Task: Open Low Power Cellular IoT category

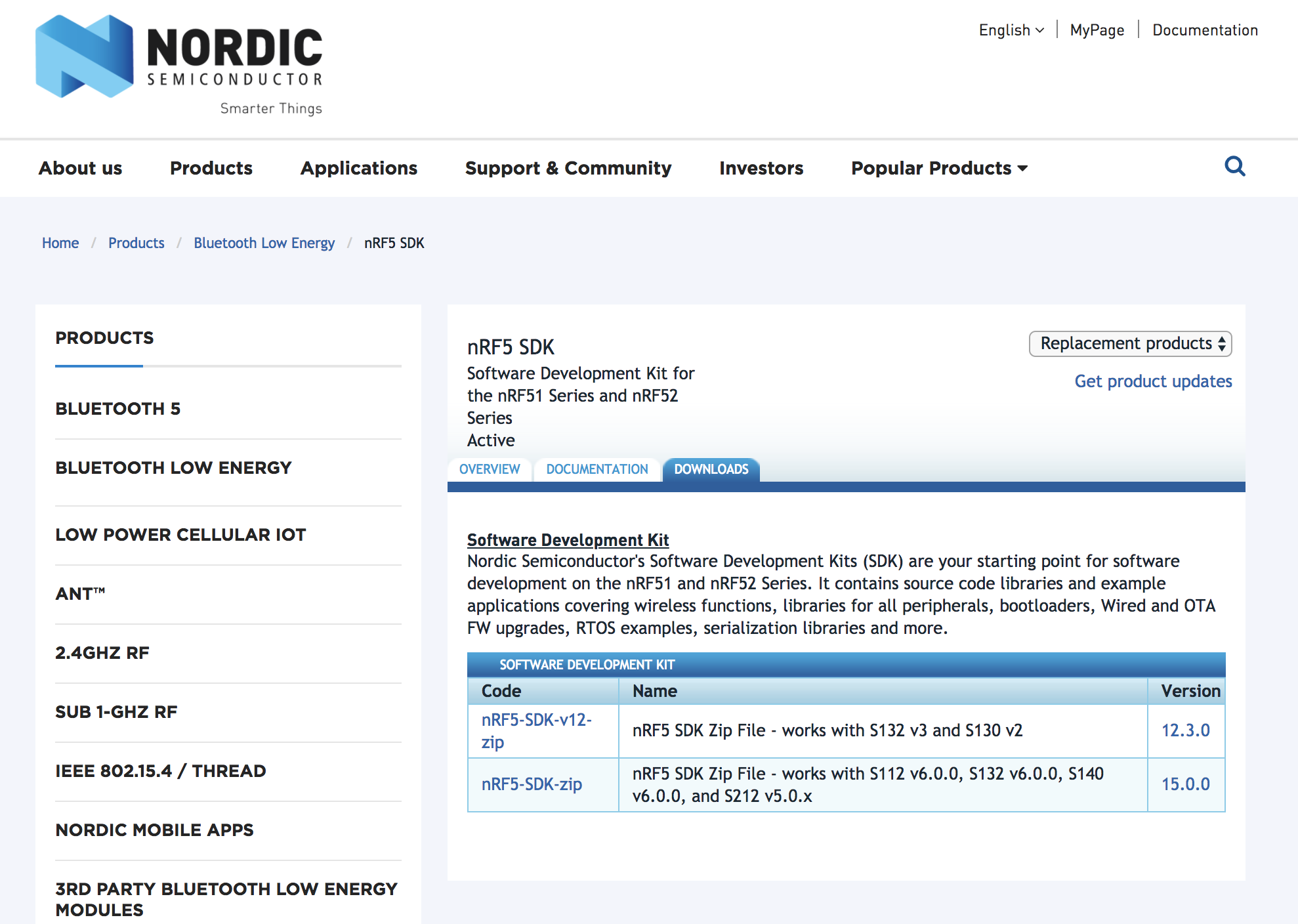Action: [x=180, y=535]
